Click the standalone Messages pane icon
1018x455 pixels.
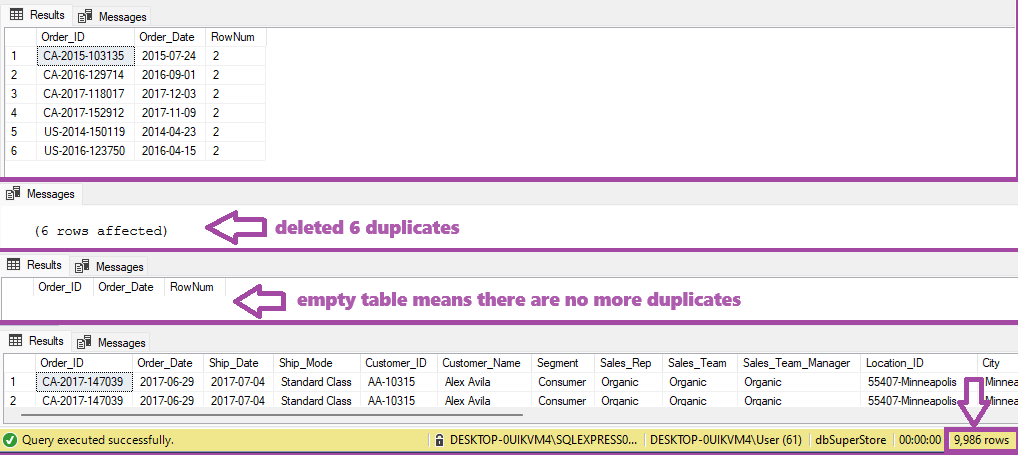(x=13, y=193)
